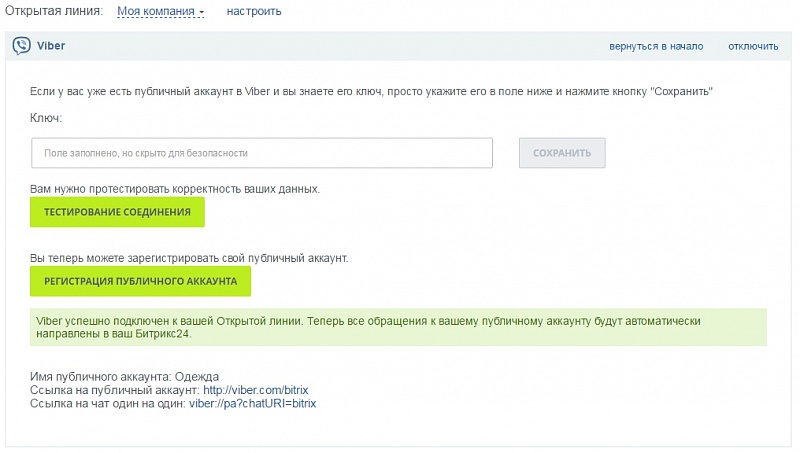This screenshot has height=453, width=800.
Task: Click the 'Сохранить' button
Action: tap(562, 153)
